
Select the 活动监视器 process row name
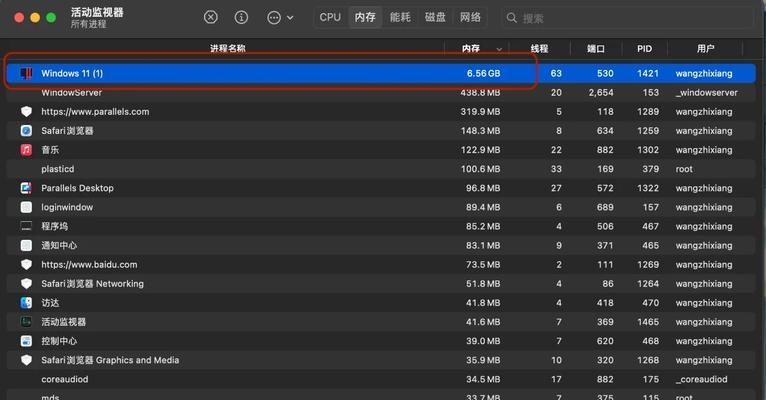coord(64,322)
